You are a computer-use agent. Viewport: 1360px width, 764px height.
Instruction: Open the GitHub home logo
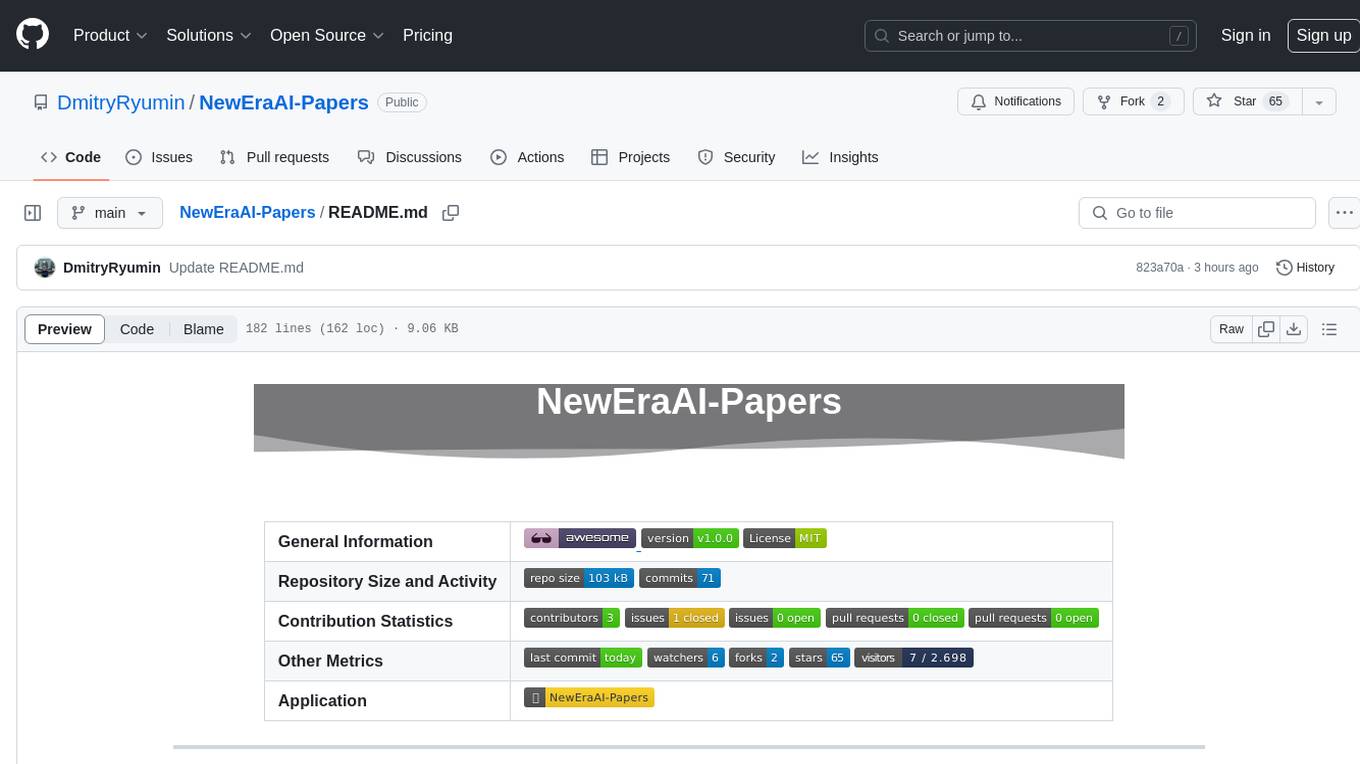(32, 35)
